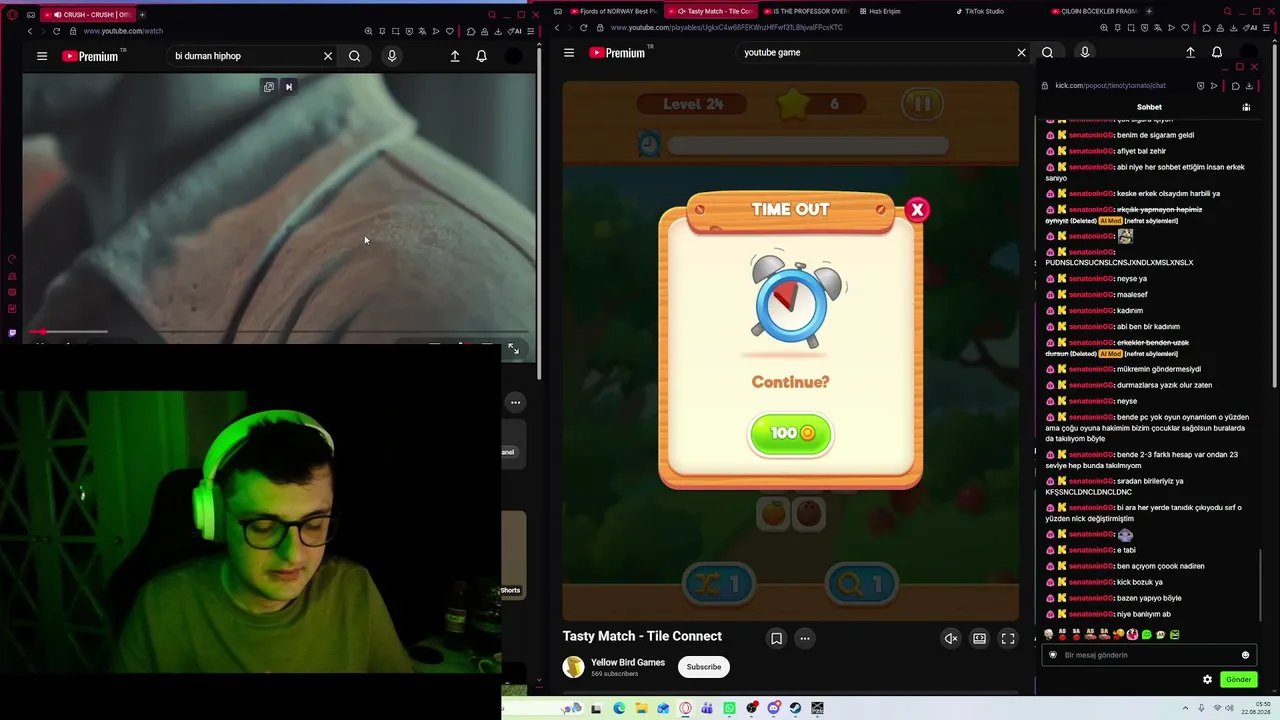The height and width of the screenshot is (720, 1280).
Task: Open a new tab in the right browser window
Action: click(1148, 11)
